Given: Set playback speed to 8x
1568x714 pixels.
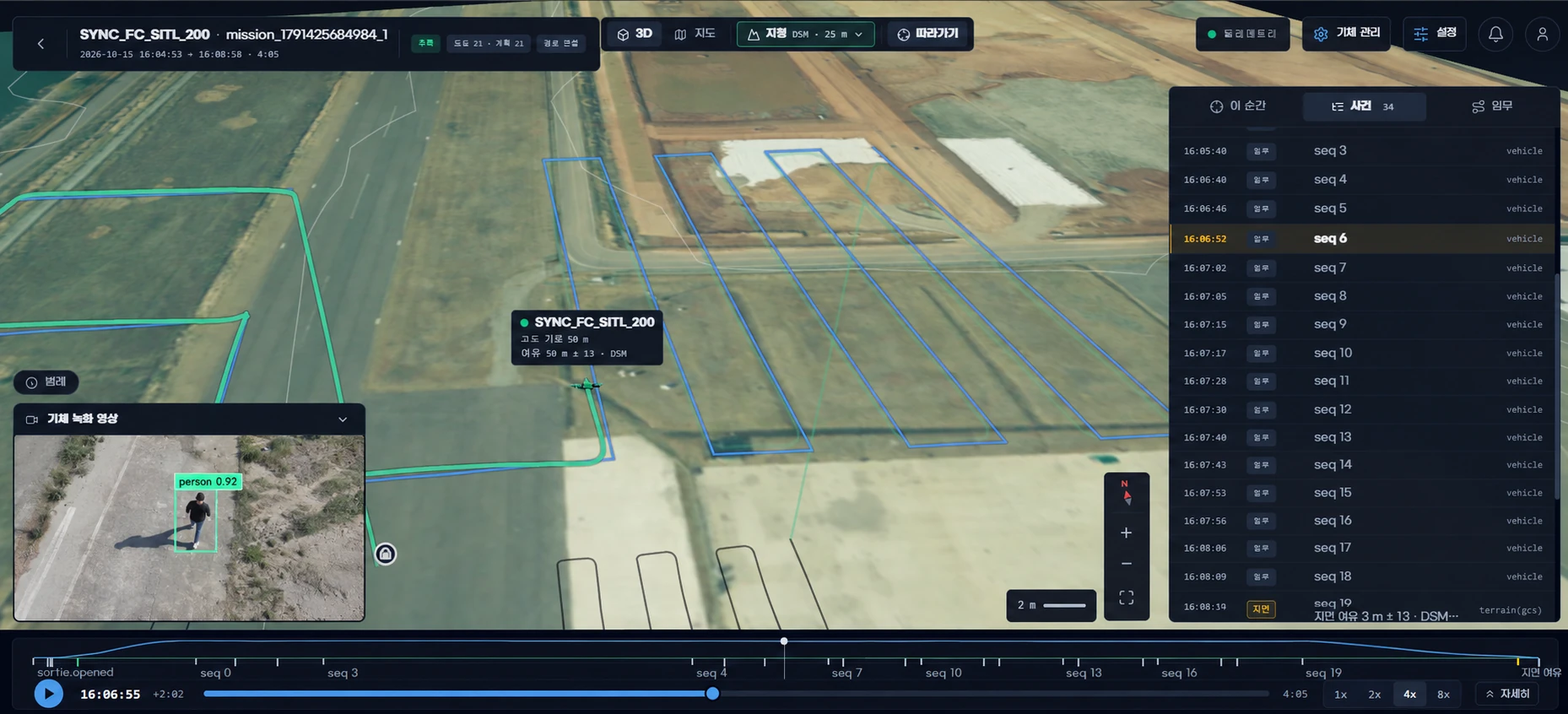Looking at the screenshot, I should [x=1444, y=695].
